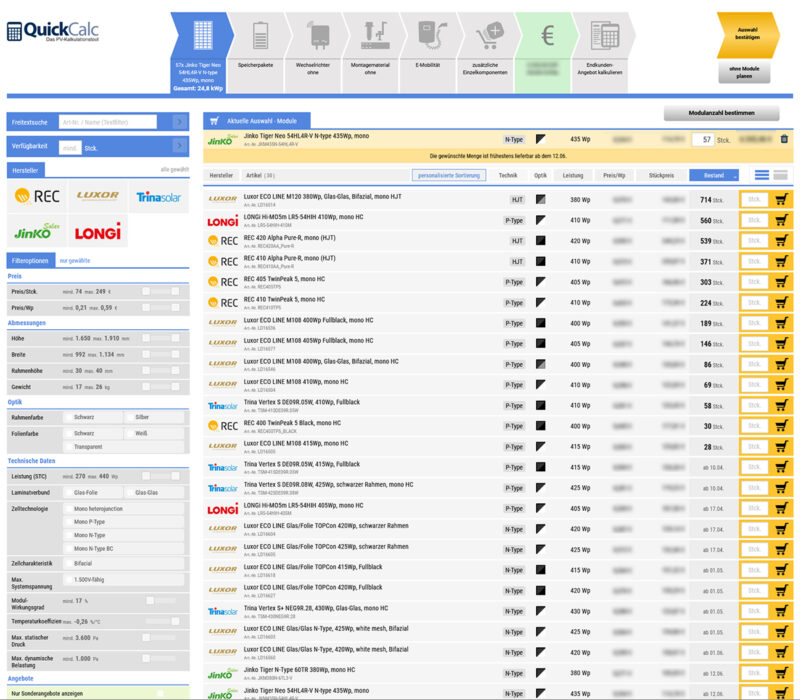This screenshot has height=700, width=800.
Task: Filter by LONGi manufacturer logo
Action: (x=97, y=231)
